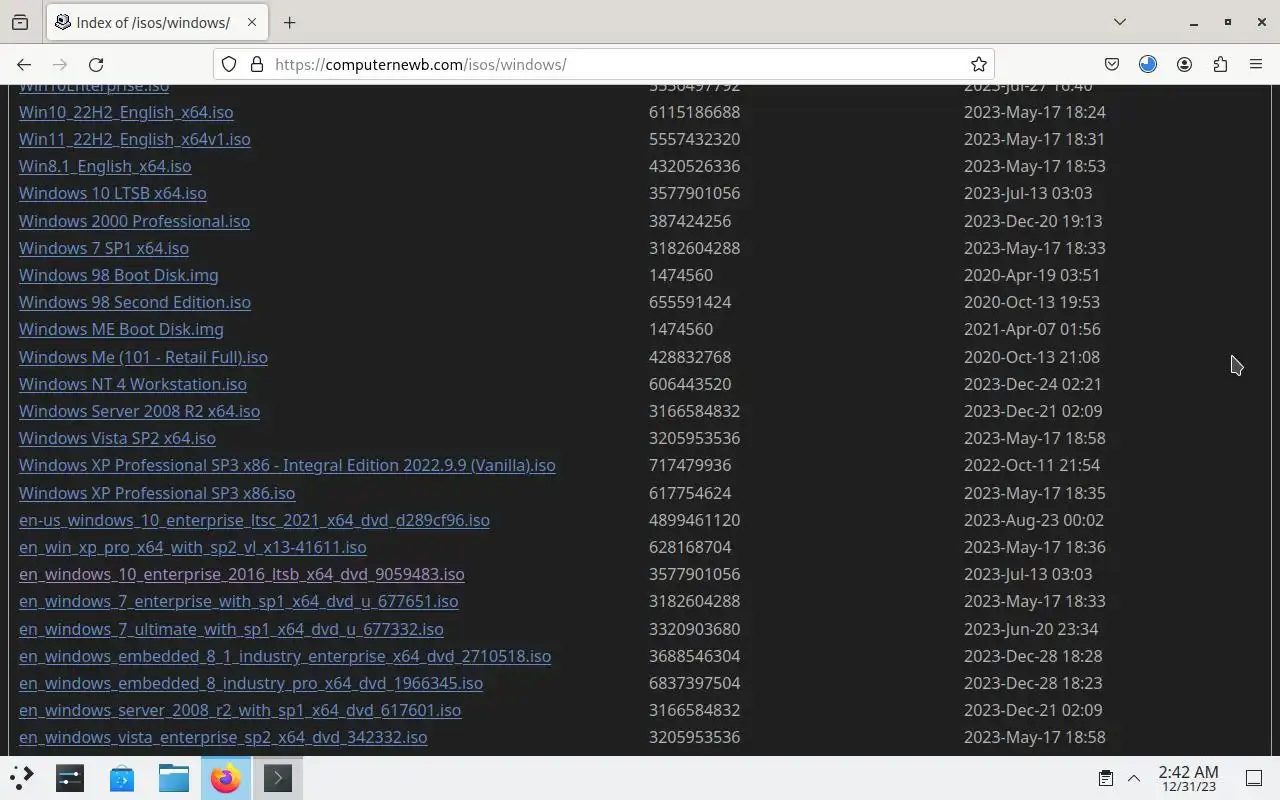Click the forward navigation arrow
The image size is (1280, 800).
click(x=60, y=64)
